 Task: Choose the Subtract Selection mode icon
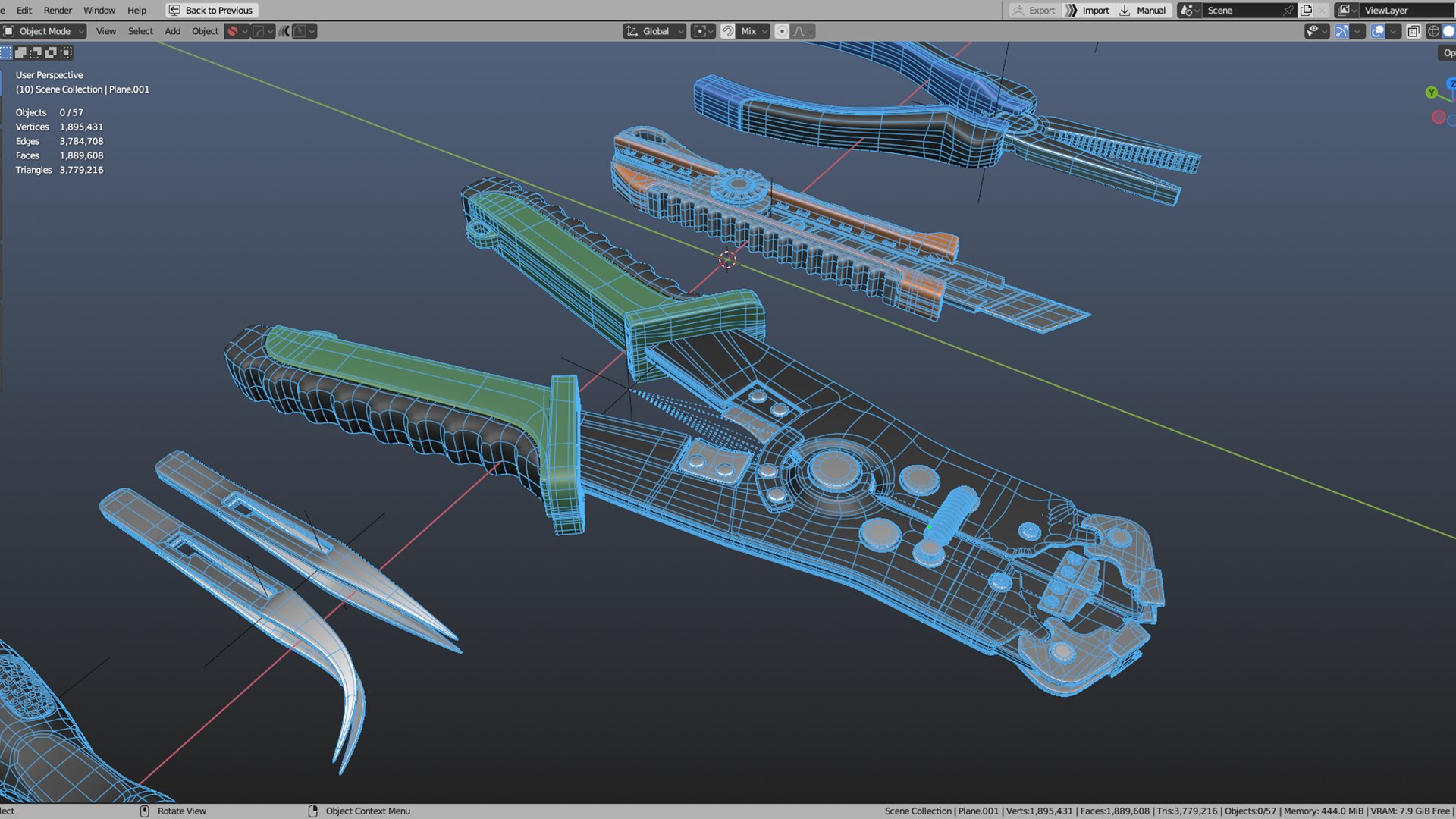pos(36,52)
